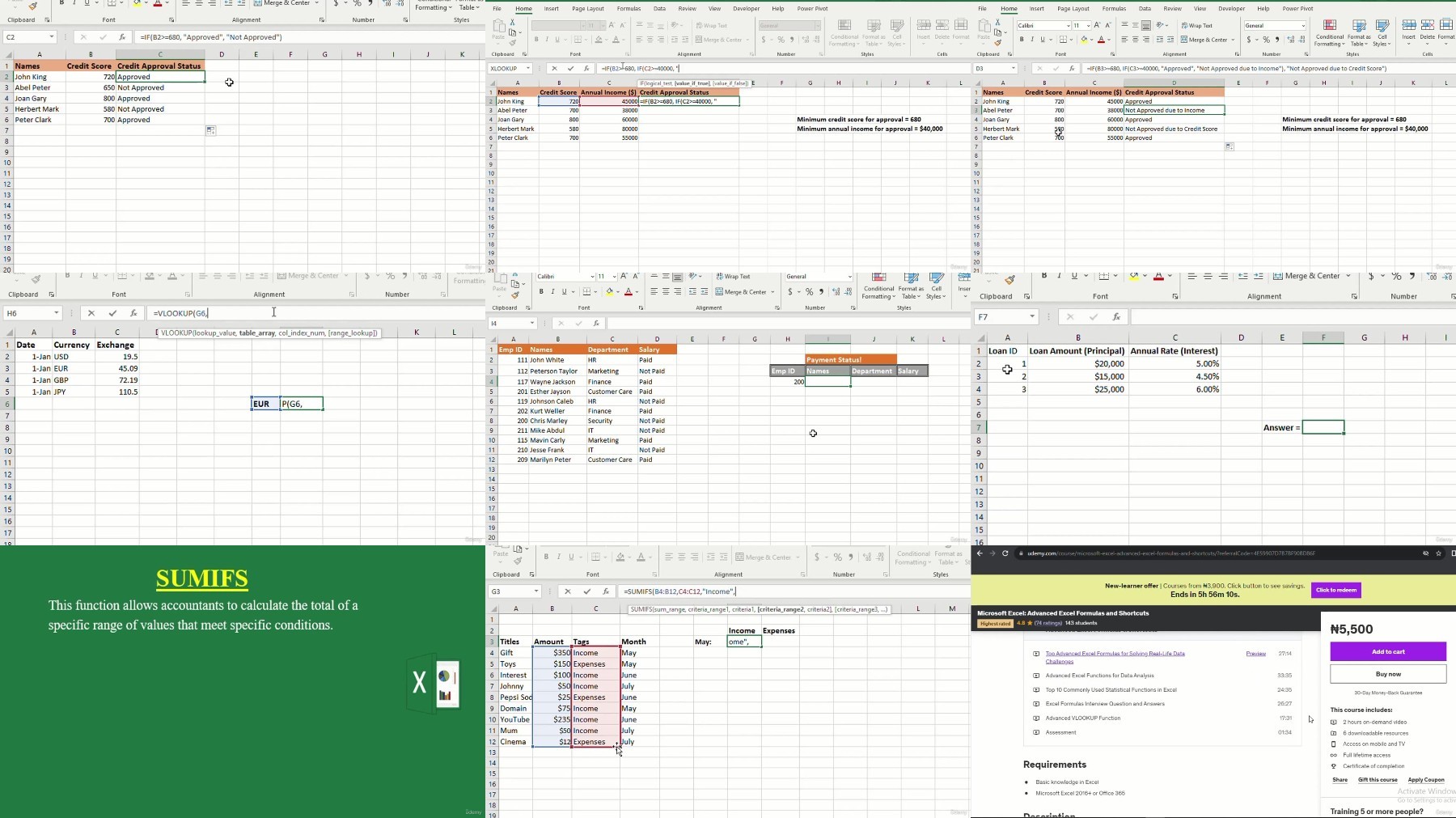1456x818 pixels.
Task: Toggle Wrap Text in the D3 formula workbook
Action: coord(1196,26)
